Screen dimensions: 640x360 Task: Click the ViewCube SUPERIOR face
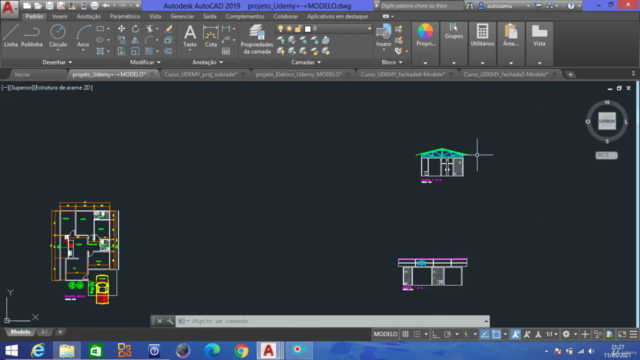click(x=607, y=121)
